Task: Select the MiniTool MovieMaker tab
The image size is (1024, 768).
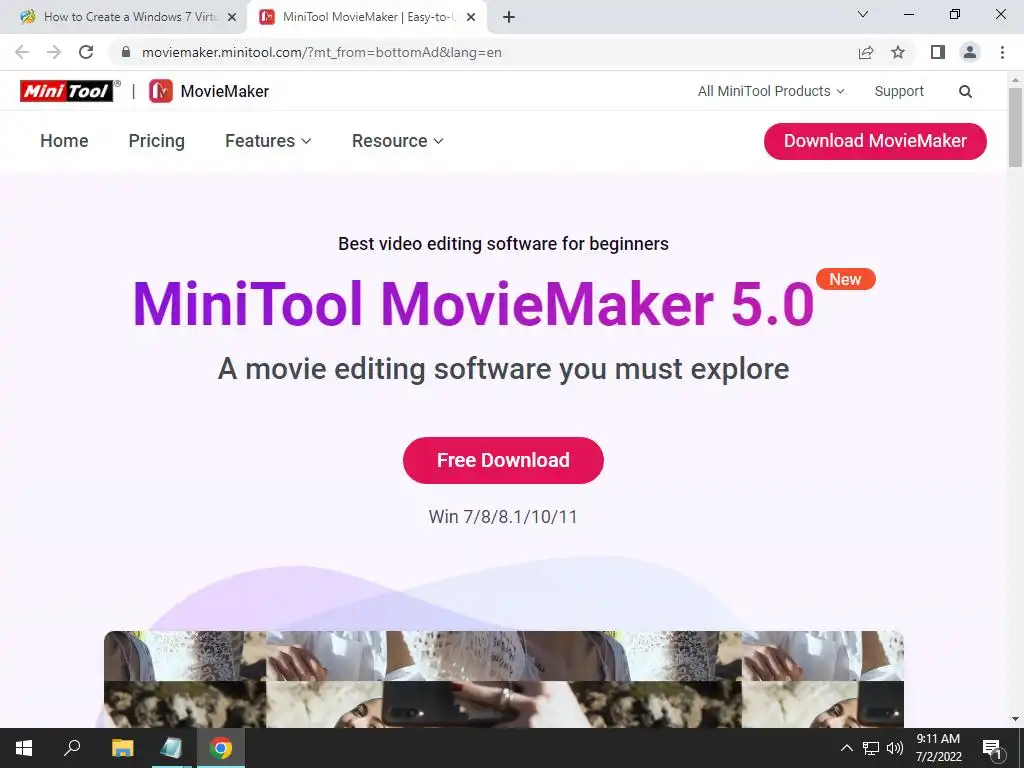Action: tap(366, 18)
